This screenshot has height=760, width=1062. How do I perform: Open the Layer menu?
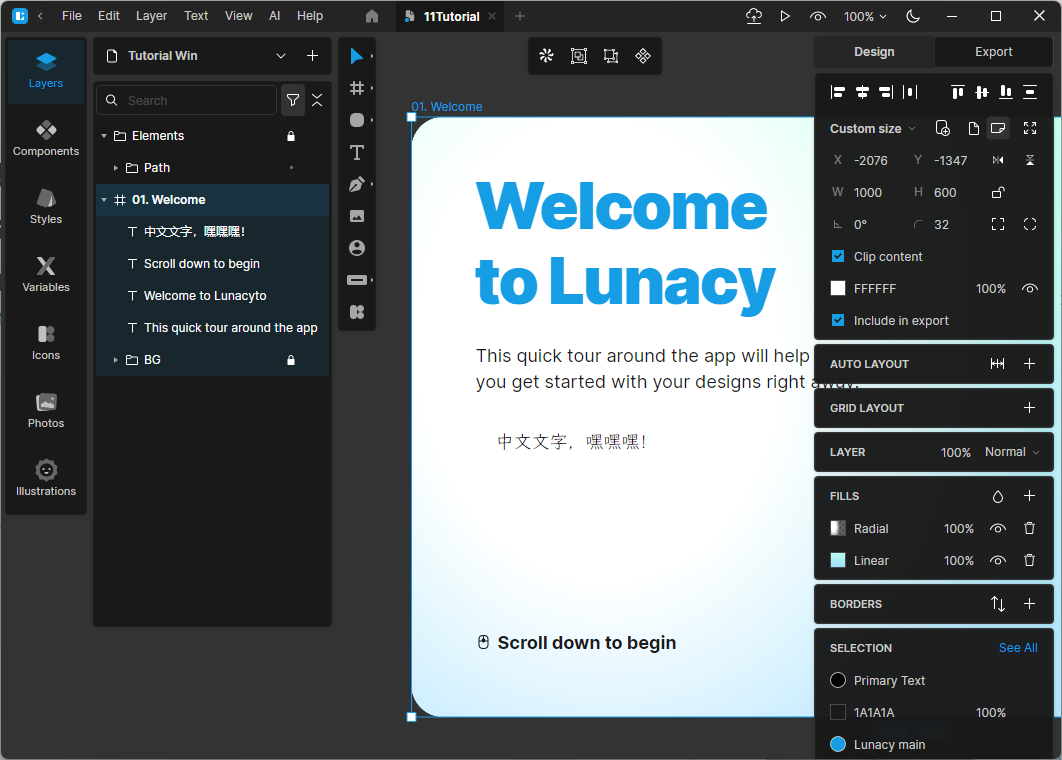coord(151,16)
